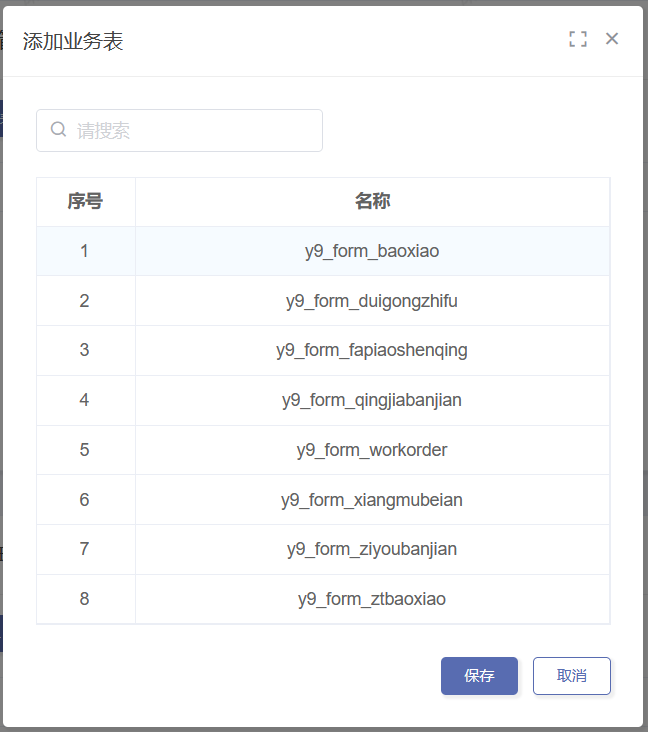Viewport: 648px width, 732px height.
Task: Click serial number 8 cell
Action: 86,599
